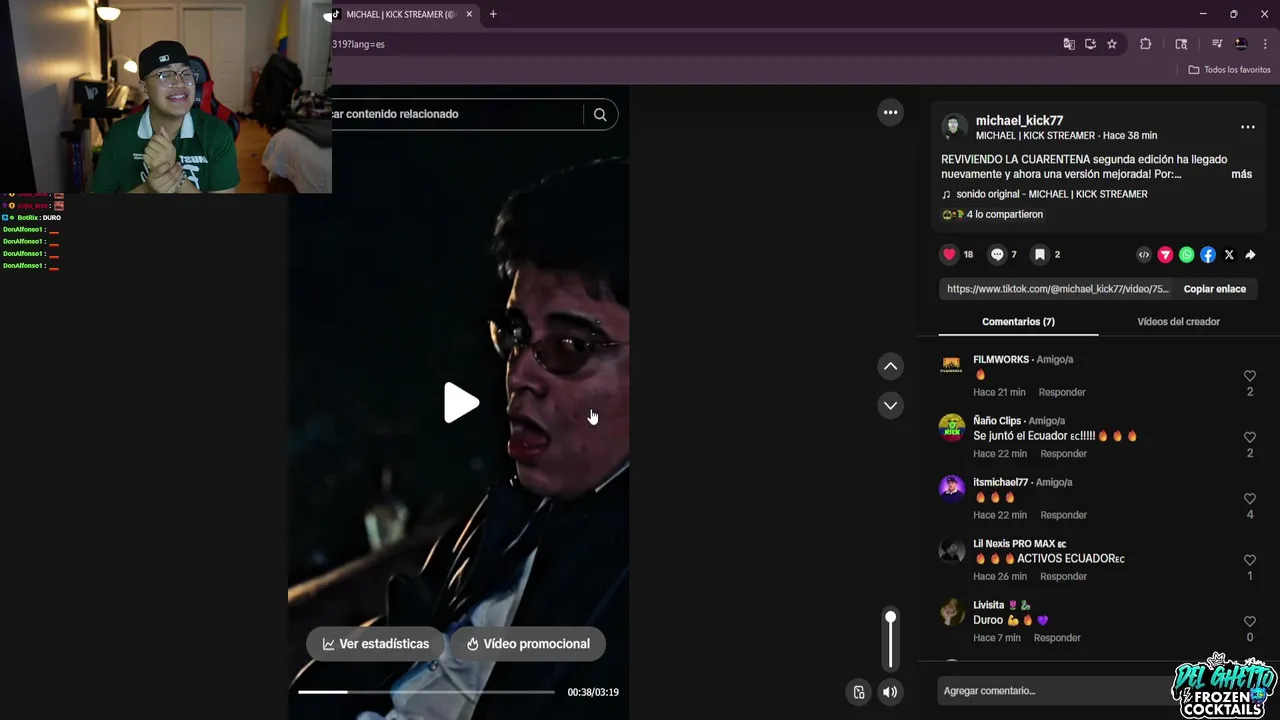Viewport: 1280px width, 720px height.
Task: Share via the red send-to-friends icon
Action: (x=1165, y=255)
